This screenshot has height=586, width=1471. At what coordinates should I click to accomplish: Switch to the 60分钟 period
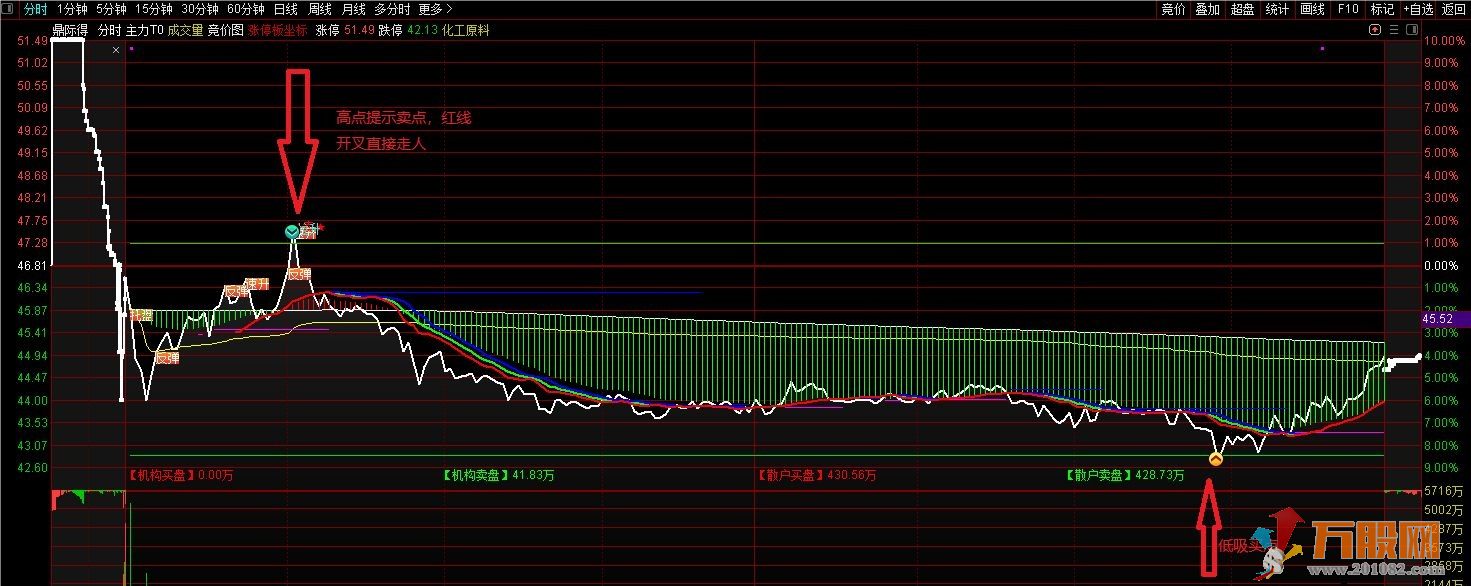coord(245,9)
